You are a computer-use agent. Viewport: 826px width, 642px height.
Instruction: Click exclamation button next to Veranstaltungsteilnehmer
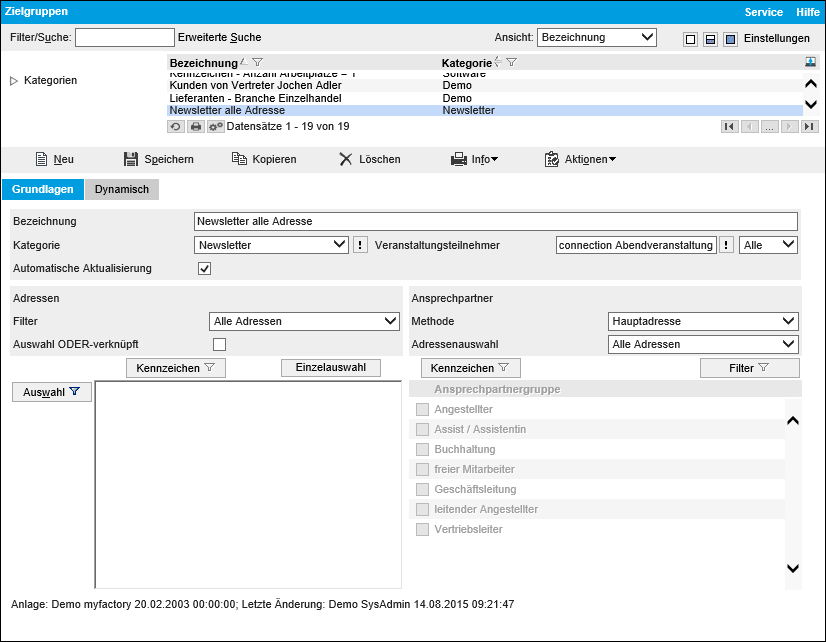click(x=726, y=245)
